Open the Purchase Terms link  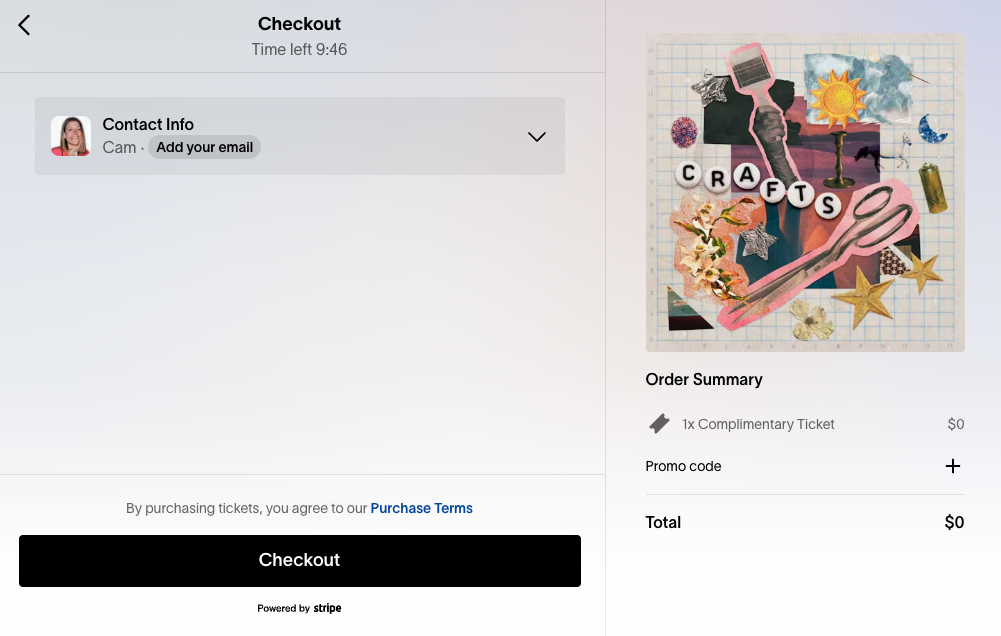tap(421, 508)
